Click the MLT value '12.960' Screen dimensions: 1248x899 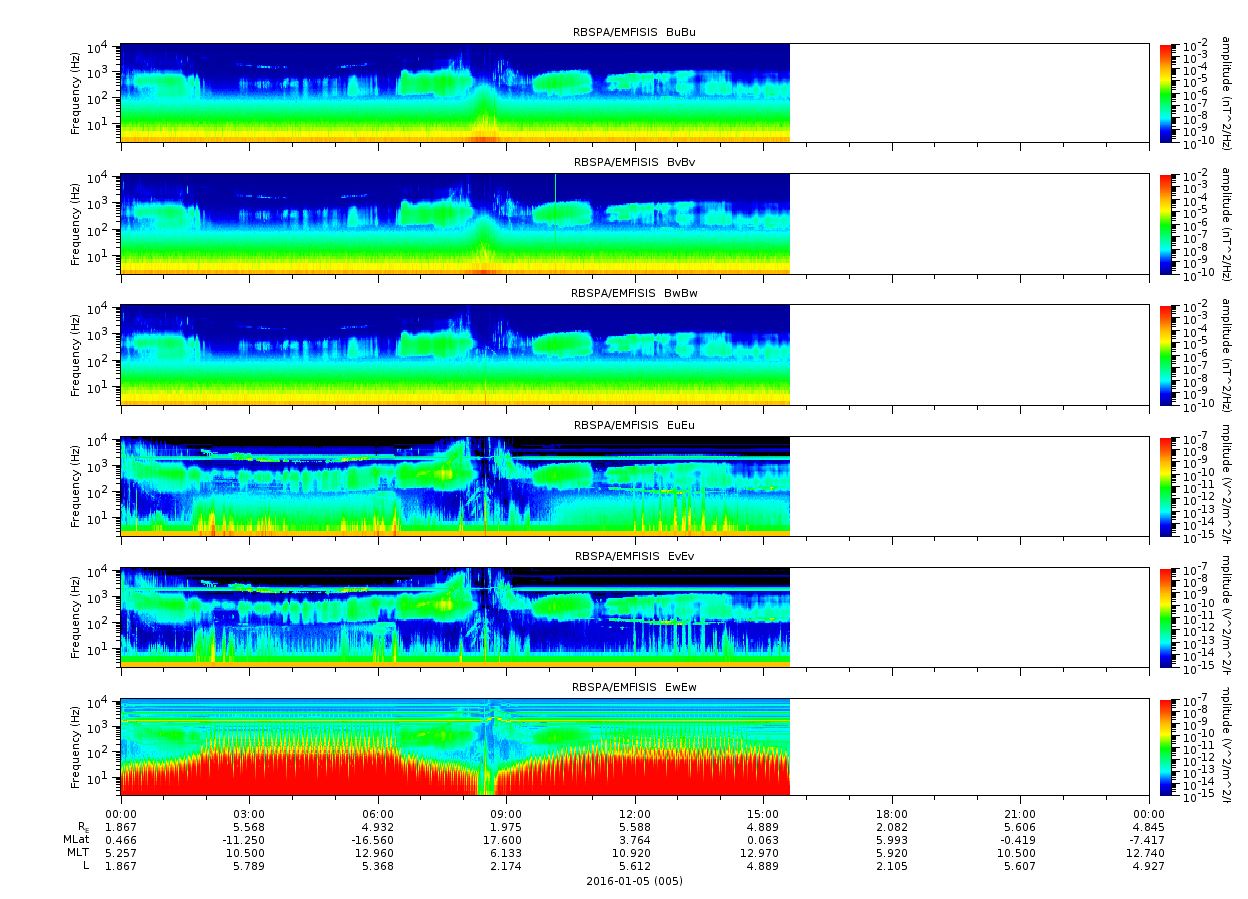coord(378,852)
